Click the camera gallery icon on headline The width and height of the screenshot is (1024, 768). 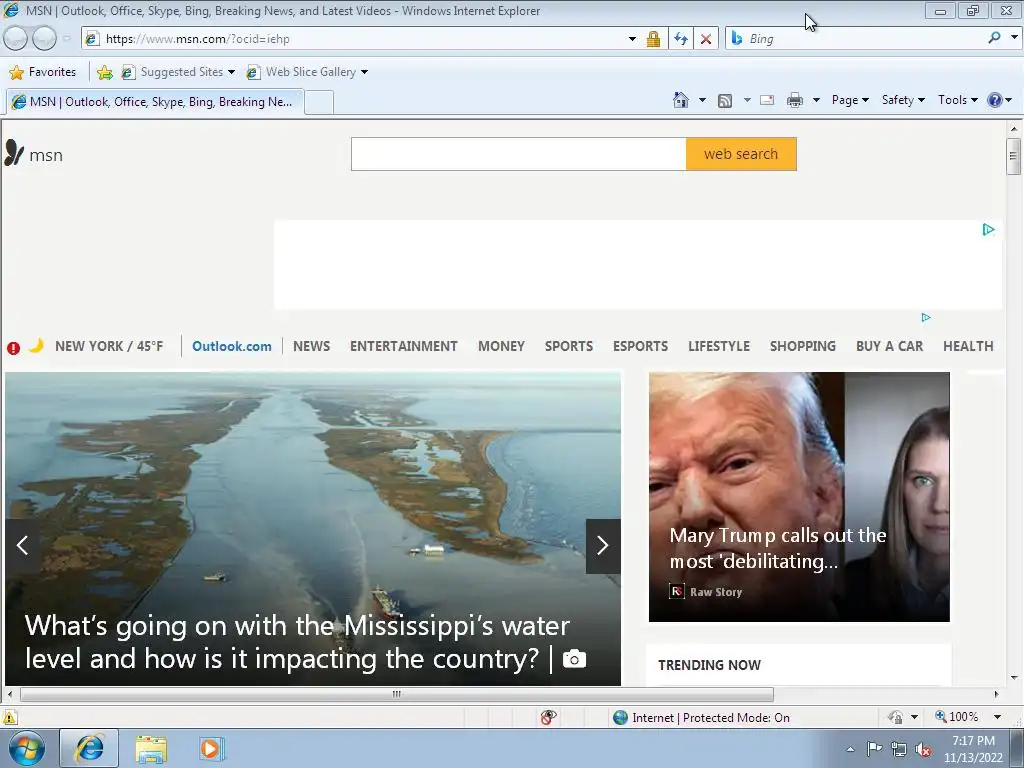[x=574, y=658]
